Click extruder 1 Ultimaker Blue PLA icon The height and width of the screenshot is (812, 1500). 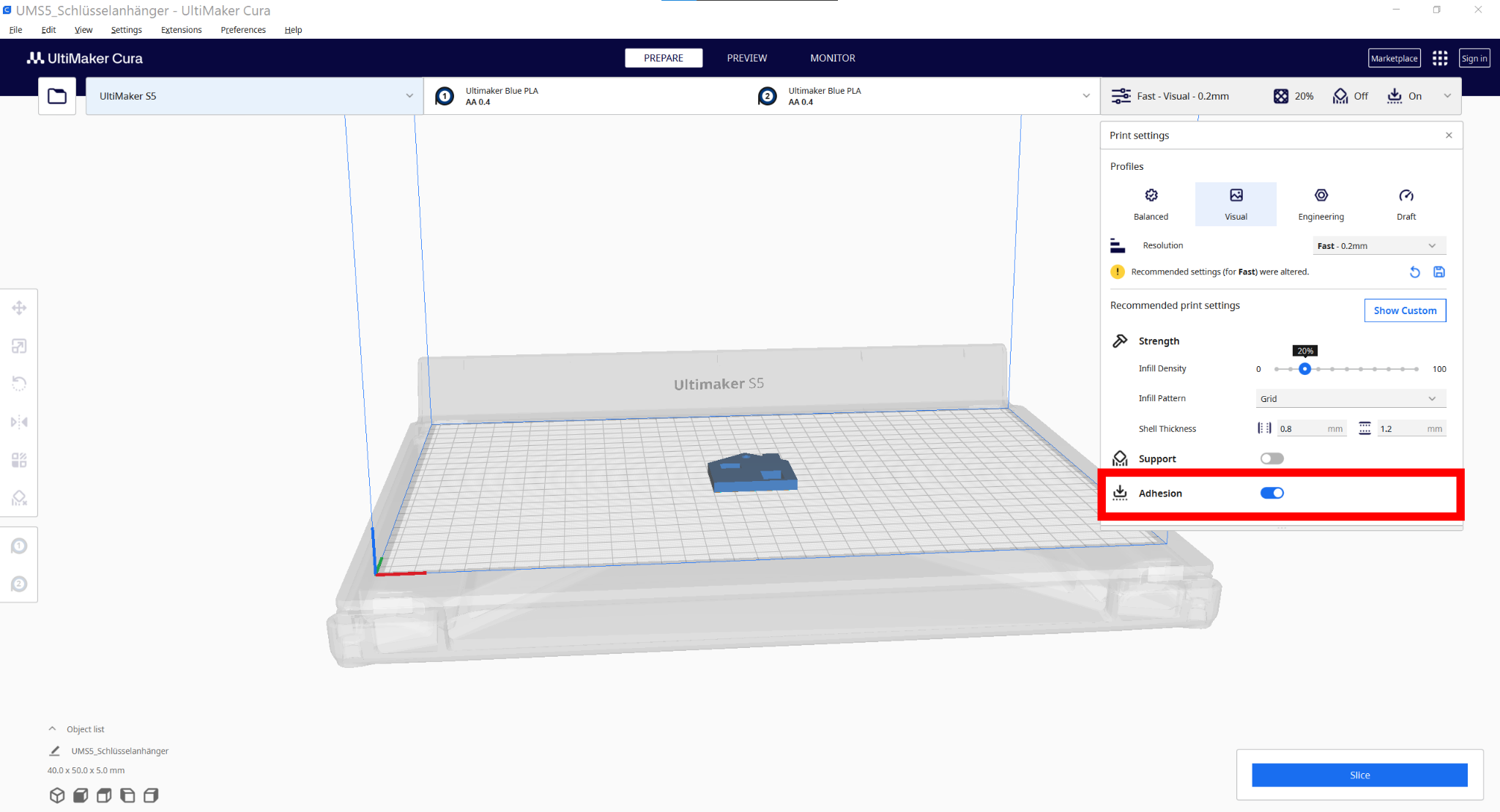click(445, 96)
